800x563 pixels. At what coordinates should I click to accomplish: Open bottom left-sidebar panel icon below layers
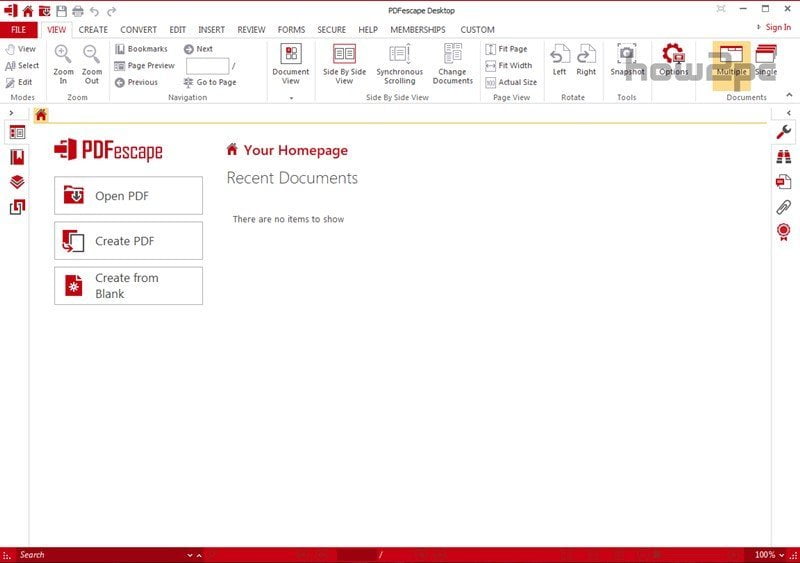pyautogui.click(x=17, y=207)
